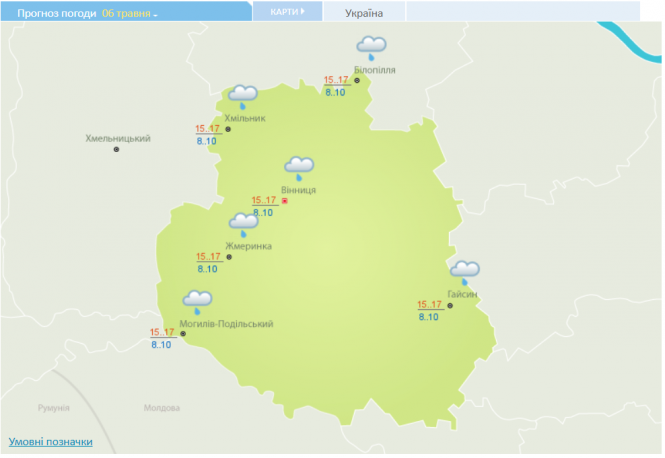
Task: Click the rain cloud icon above Хмільник
Action: (243, 96)
